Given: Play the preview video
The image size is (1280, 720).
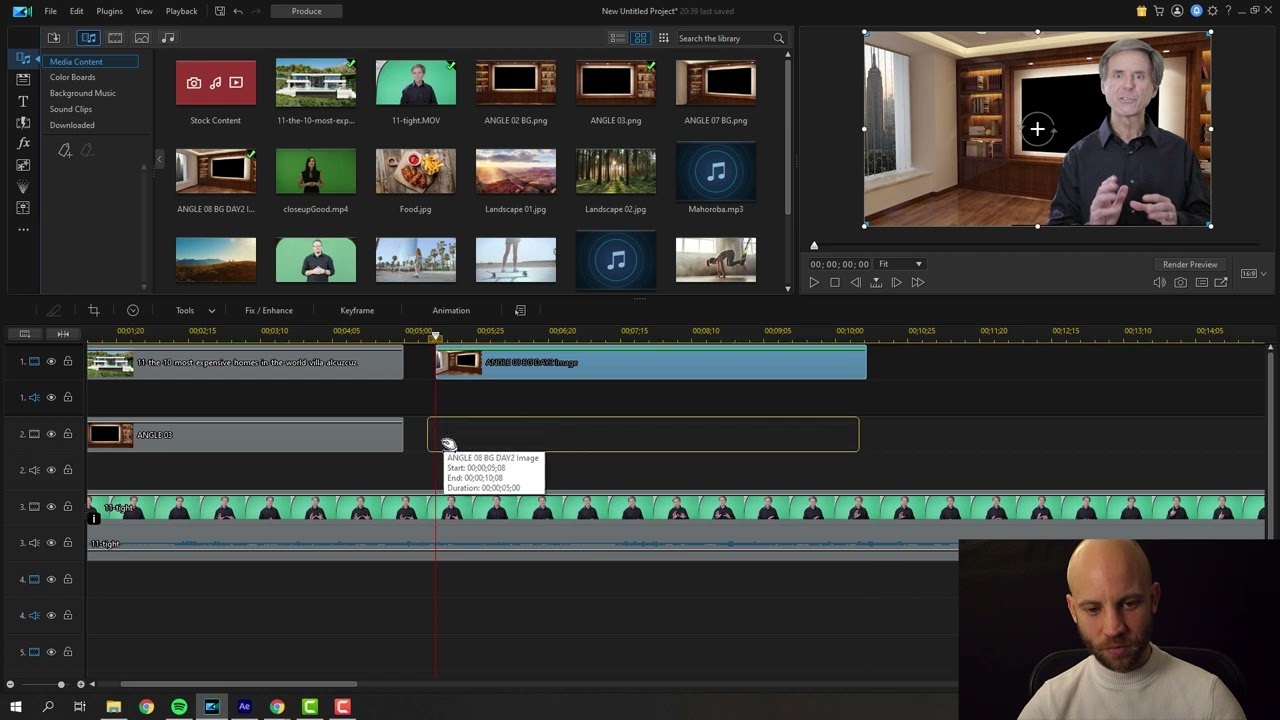Looking at the screenshot, I should [x=814, y=283].
